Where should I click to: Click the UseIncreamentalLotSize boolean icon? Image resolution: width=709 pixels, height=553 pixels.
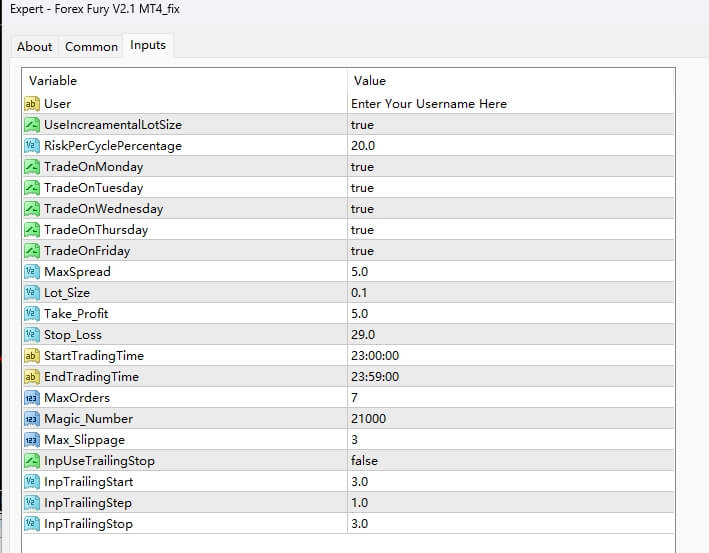pos(32,124)
